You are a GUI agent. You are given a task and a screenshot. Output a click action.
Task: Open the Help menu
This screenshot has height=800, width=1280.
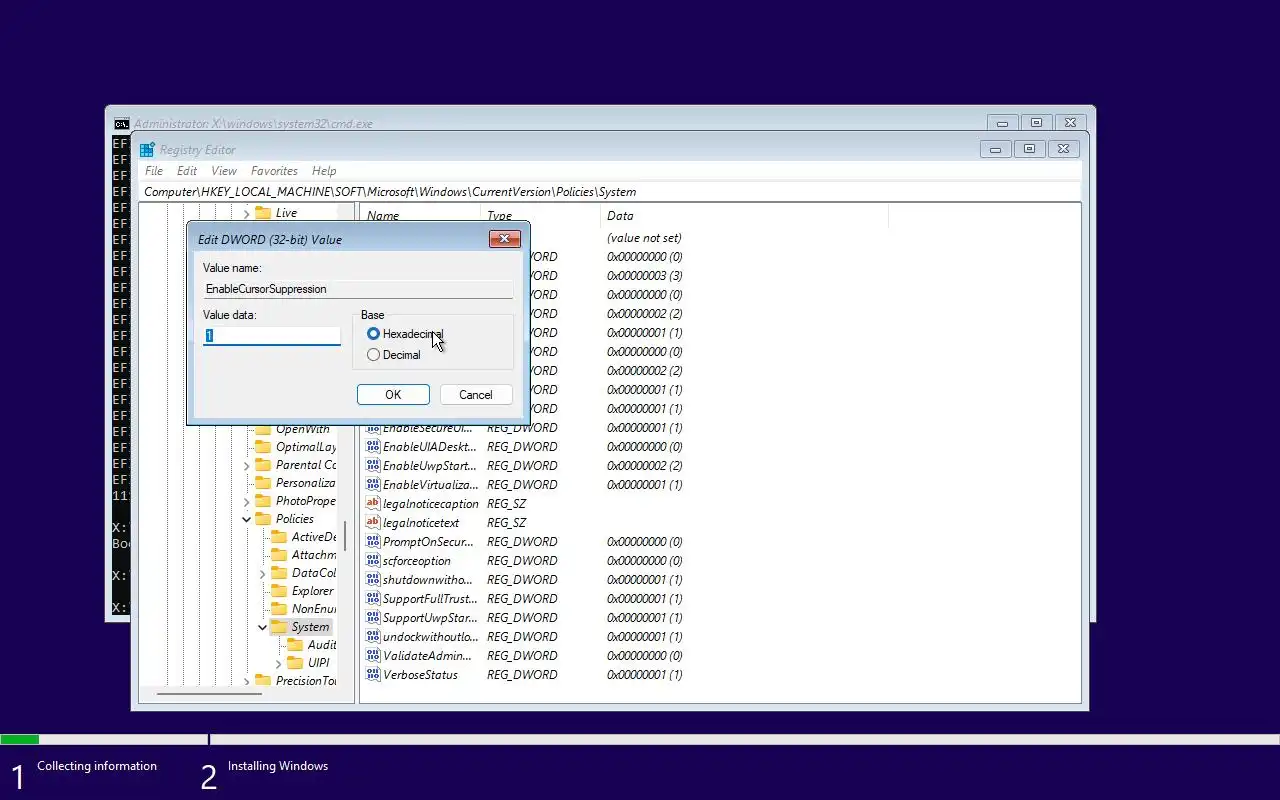(x=324, y=171)
